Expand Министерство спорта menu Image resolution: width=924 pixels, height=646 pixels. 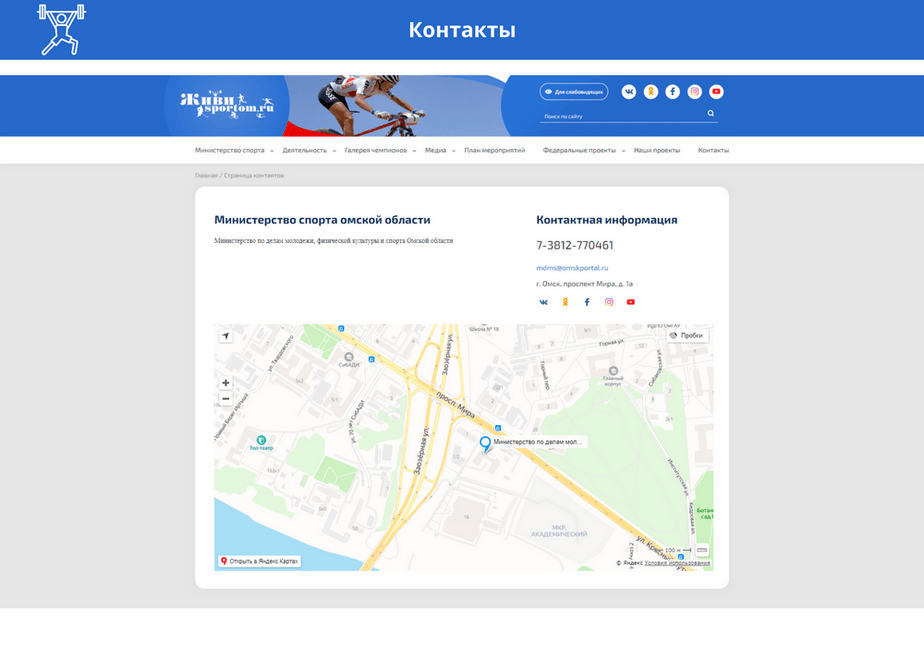(234, 150)
